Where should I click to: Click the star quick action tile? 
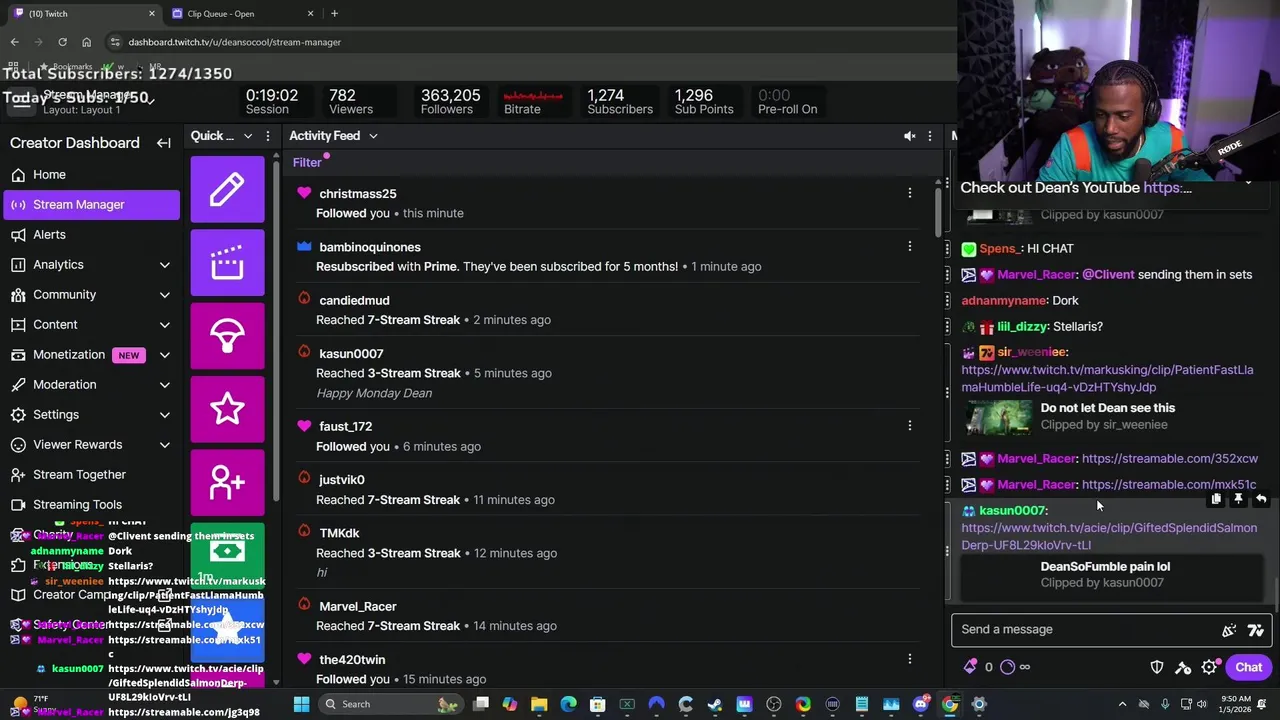(227, 409)
